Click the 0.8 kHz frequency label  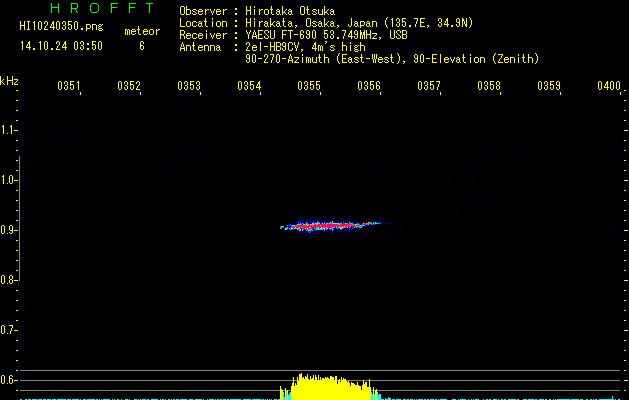[x=8, y=280]
